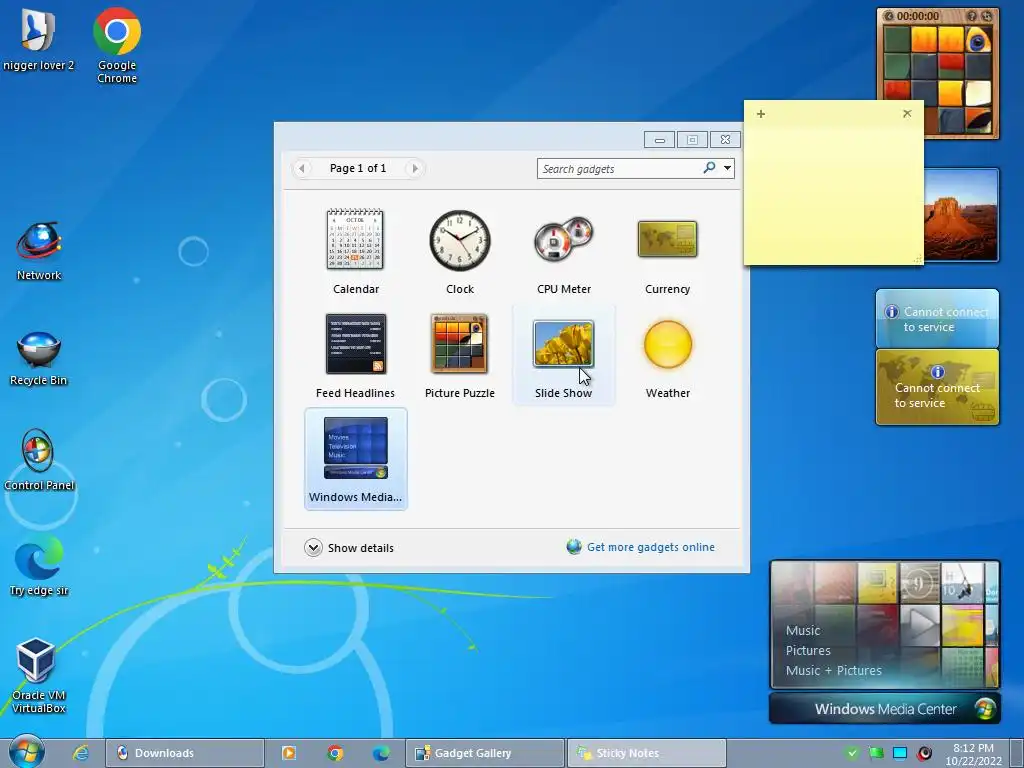
Task: Select the Feed Headlines gadget
Action: click(355, 355)
